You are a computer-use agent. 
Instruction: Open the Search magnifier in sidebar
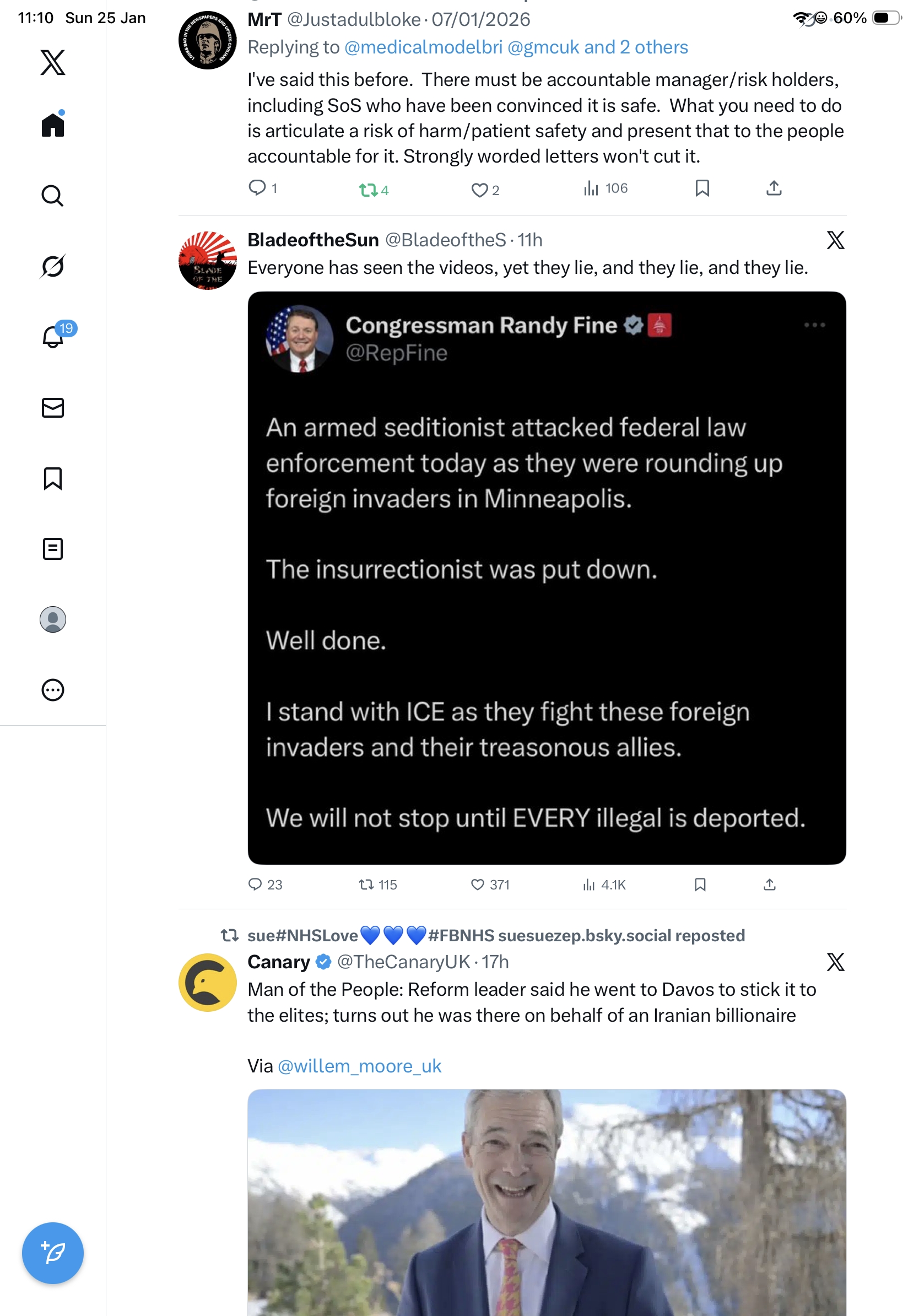pyautogui.click(x=53, y=196)
